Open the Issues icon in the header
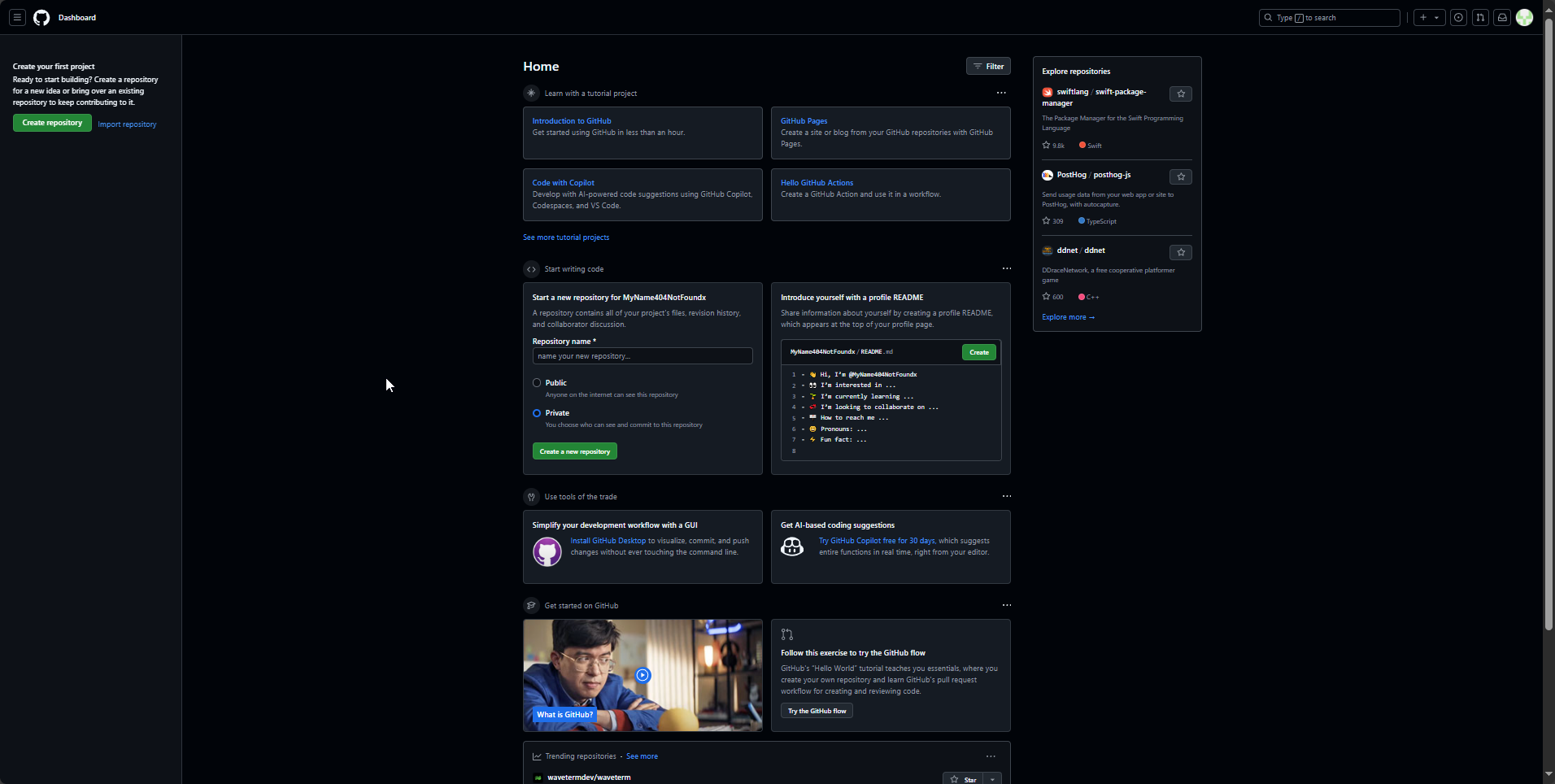 click(1458, 17)
